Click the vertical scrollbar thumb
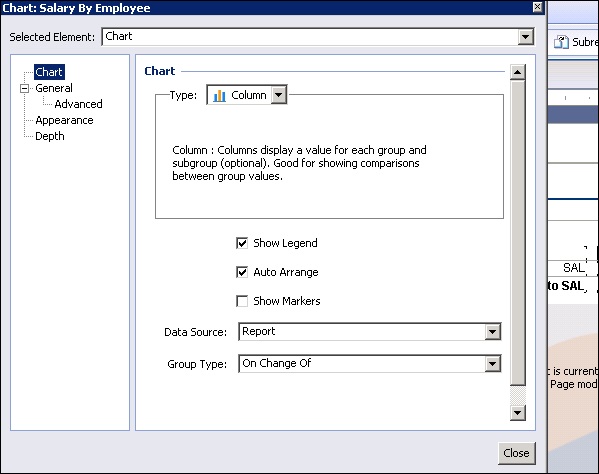The height and width of the screenshot is (474, 599). pos(518,233)
